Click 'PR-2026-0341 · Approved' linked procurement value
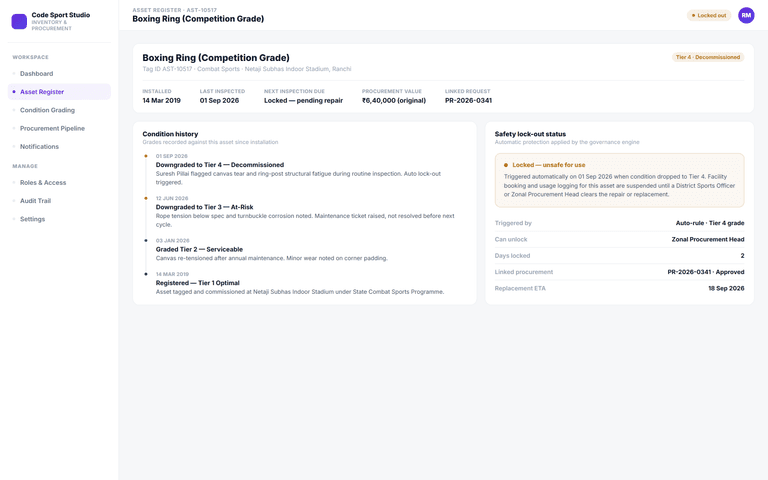Viewport: 768px width, 480px height. pos(706,272)
